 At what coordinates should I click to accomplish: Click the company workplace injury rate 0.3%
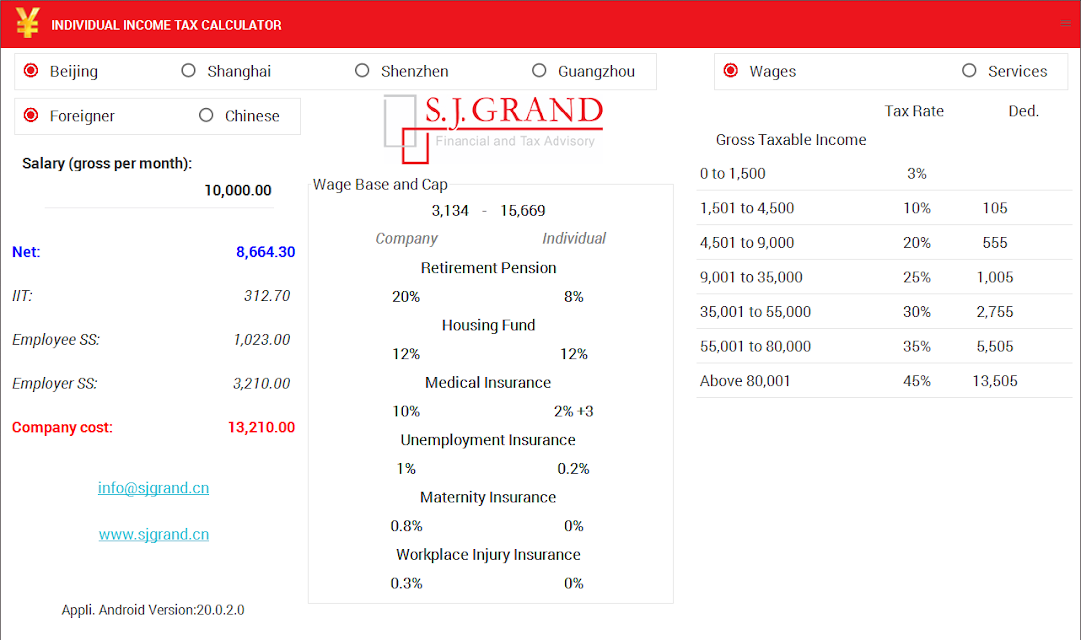(406, 583)
